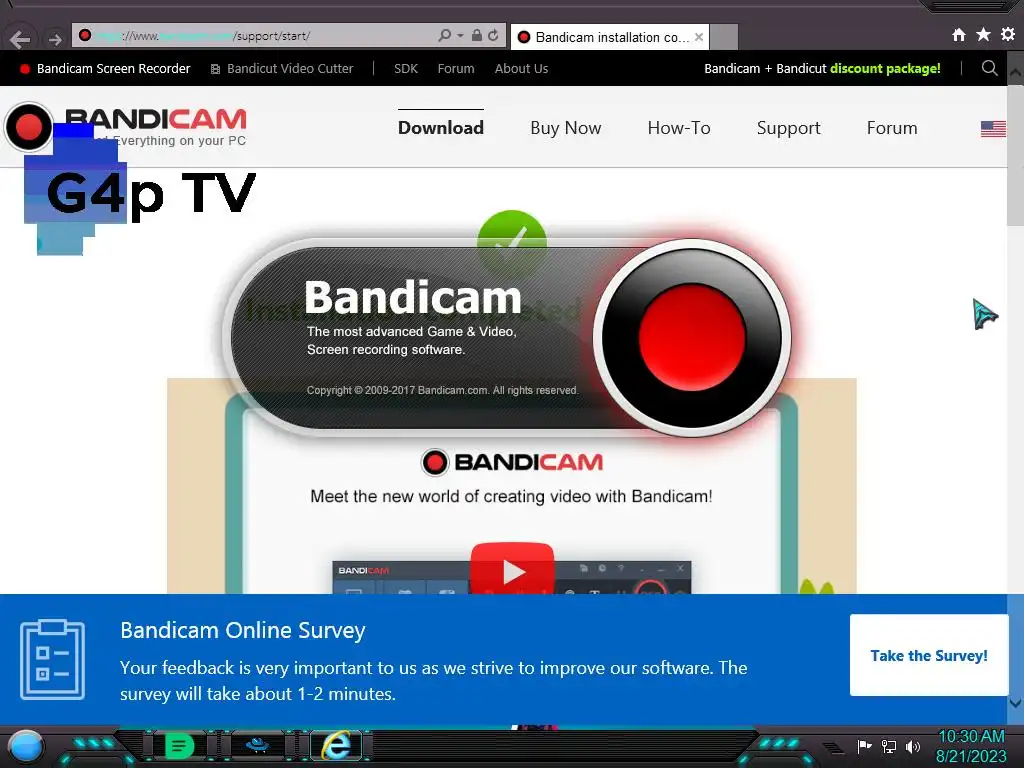Open the Buy Now menu item
Screen dimensions: 1024x768
[x=566, y=128]
